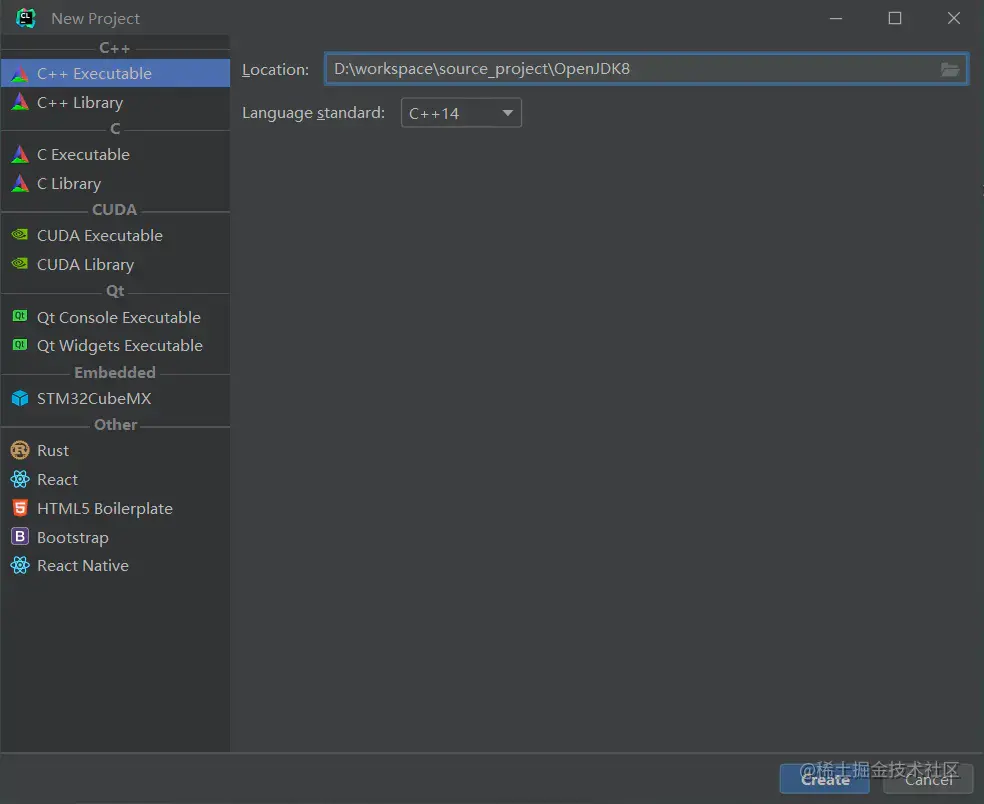Click the Language standard dropdown arrow
The width and height of the screenshot is (984, 804).
(508, 113)
